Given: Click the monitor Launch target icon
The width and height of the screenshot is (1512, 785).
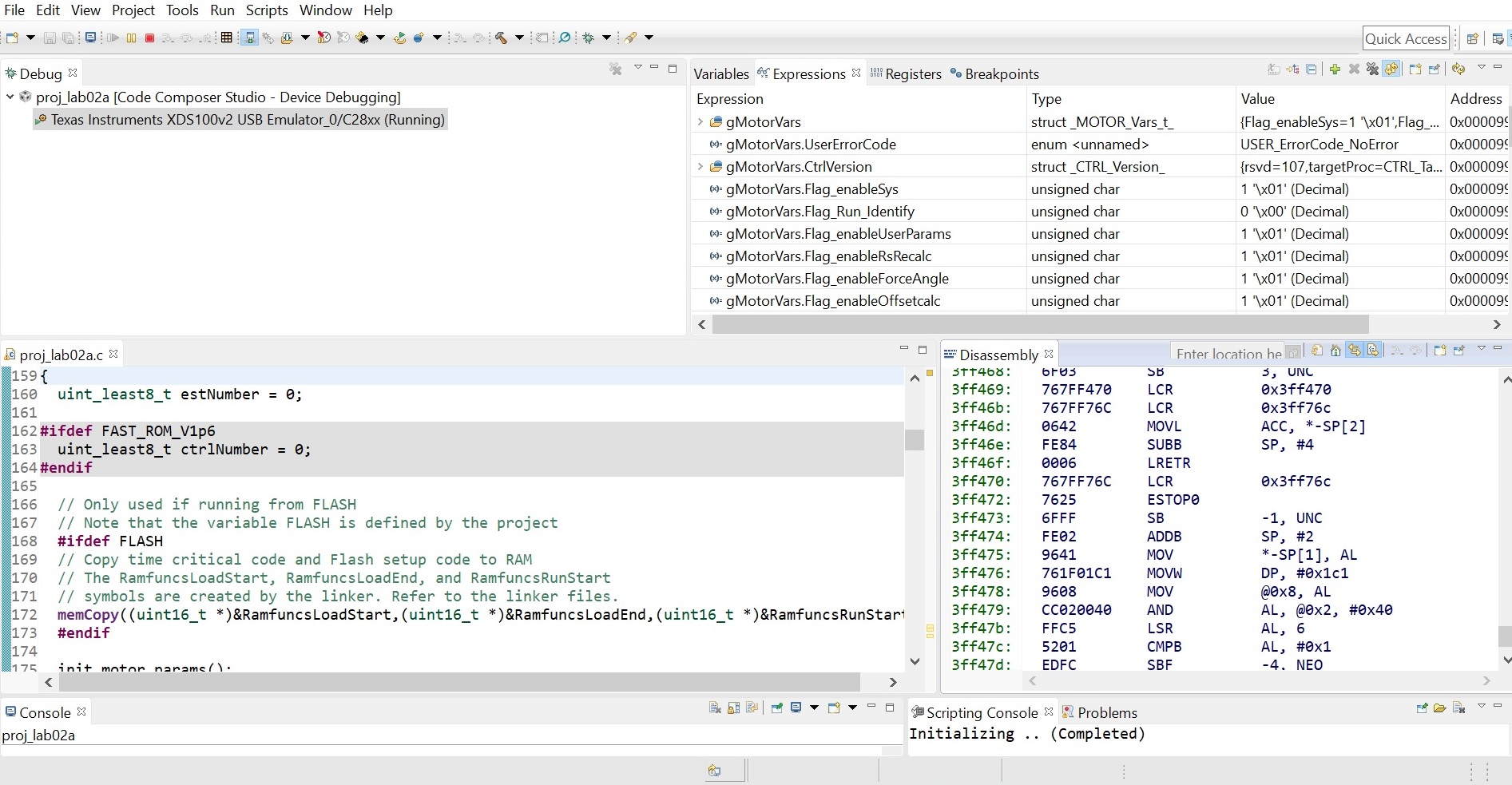Looking at the screenshot, I should (90, 38).
